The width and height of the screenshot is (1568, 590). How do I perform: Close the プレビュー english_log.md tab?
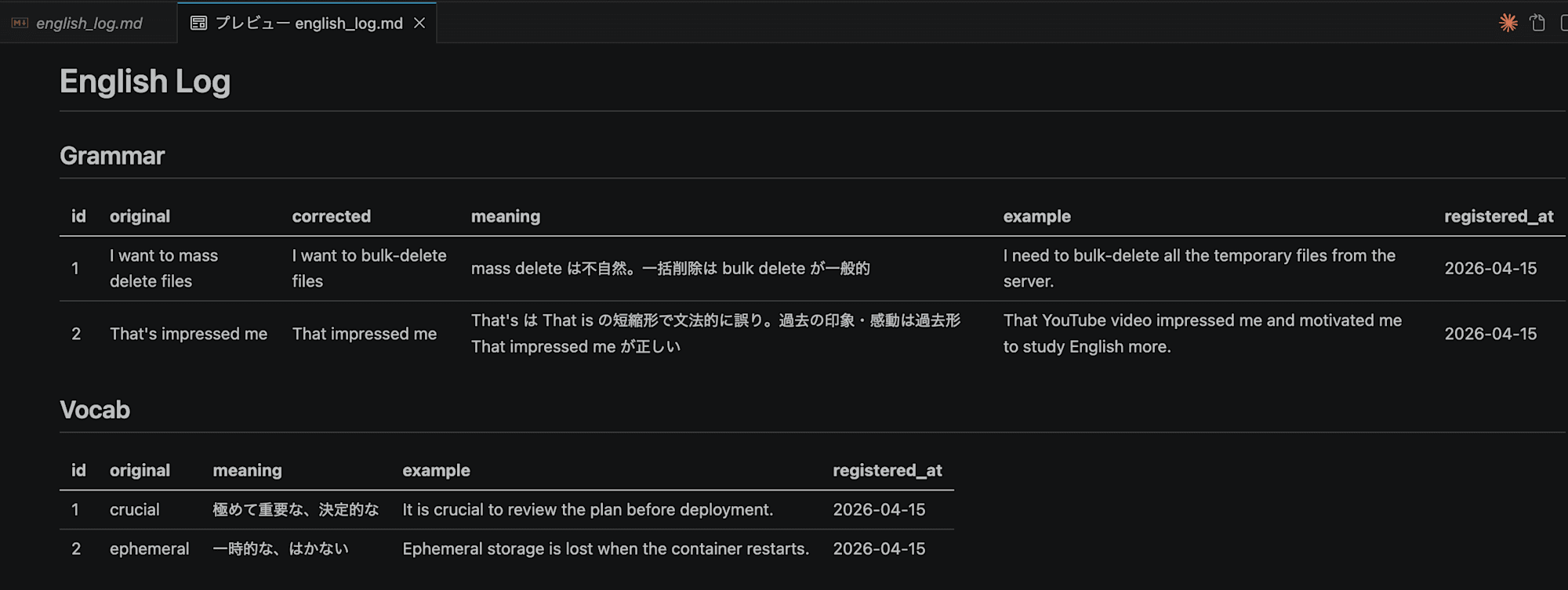[x=419, y=23]
